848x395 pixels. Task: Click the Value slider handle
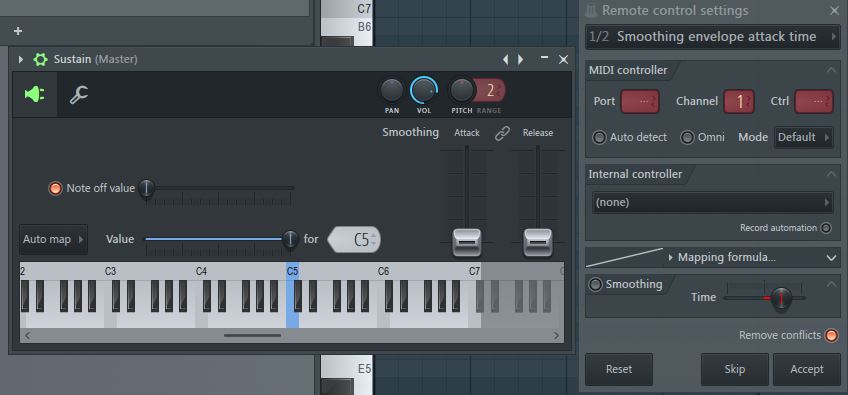point(290,239)
